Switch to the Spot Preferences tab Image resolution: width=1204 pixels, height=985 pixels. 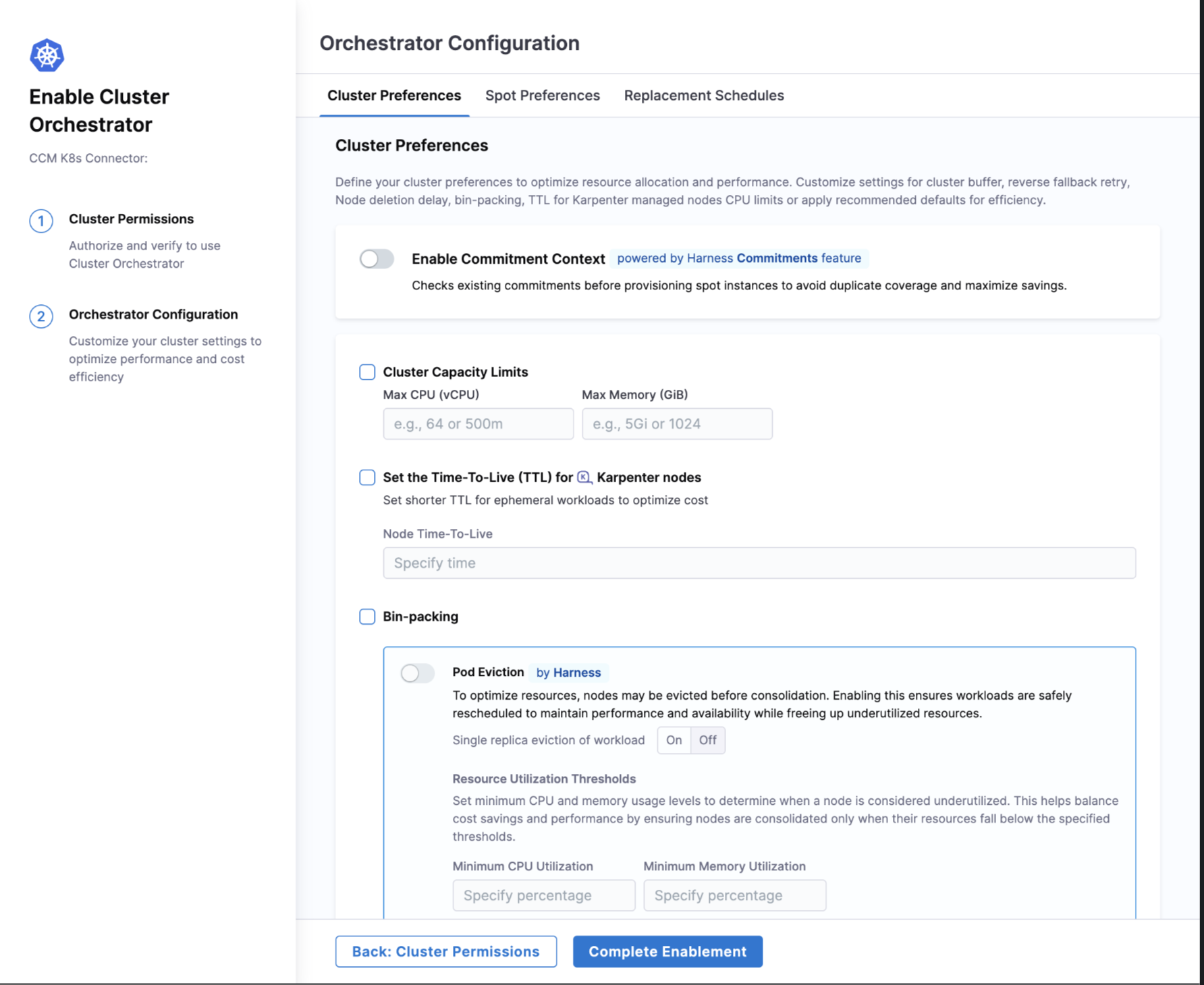click(x=542, y=96)
